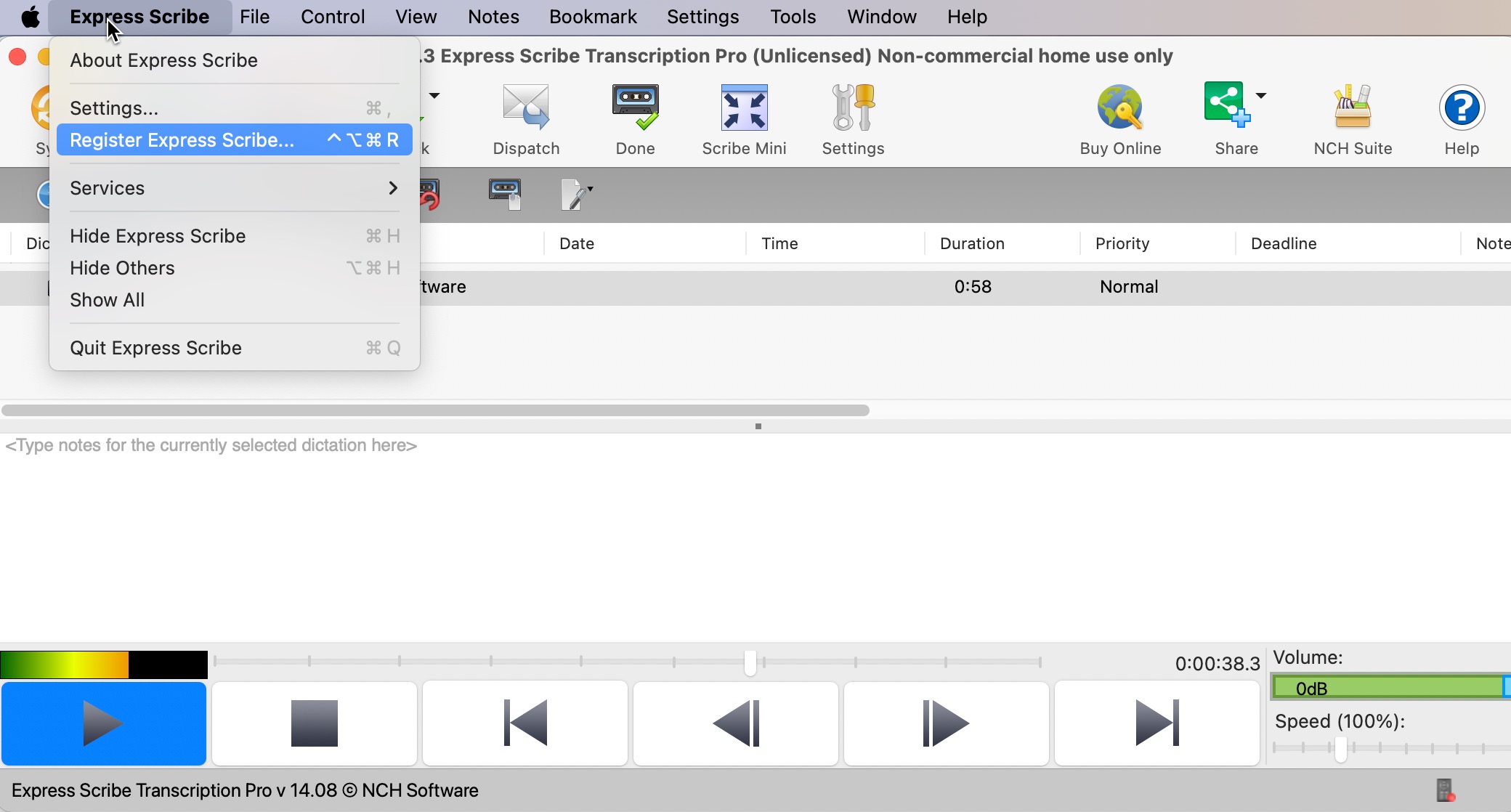Screen dimensions: 1511x812
Task: Open the Bookmark menu
Action: tap(593, 17)
